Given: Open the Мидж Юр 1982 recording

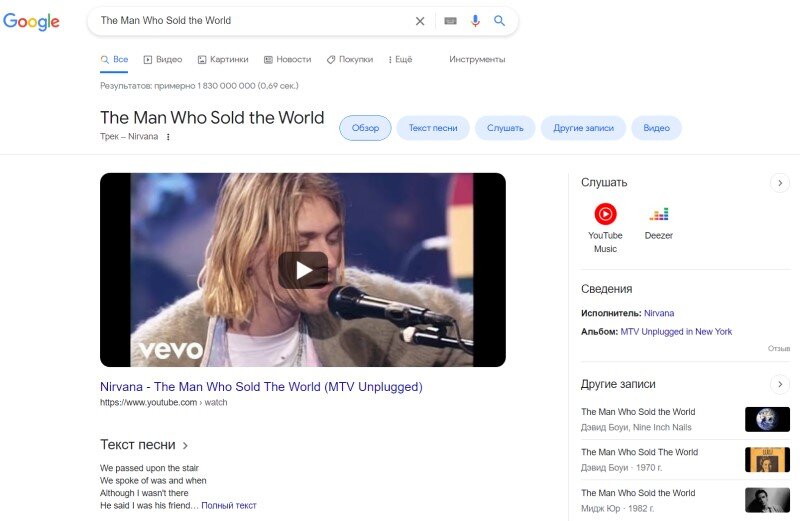Looking at the screenshot, I should [x=685, y=501].
